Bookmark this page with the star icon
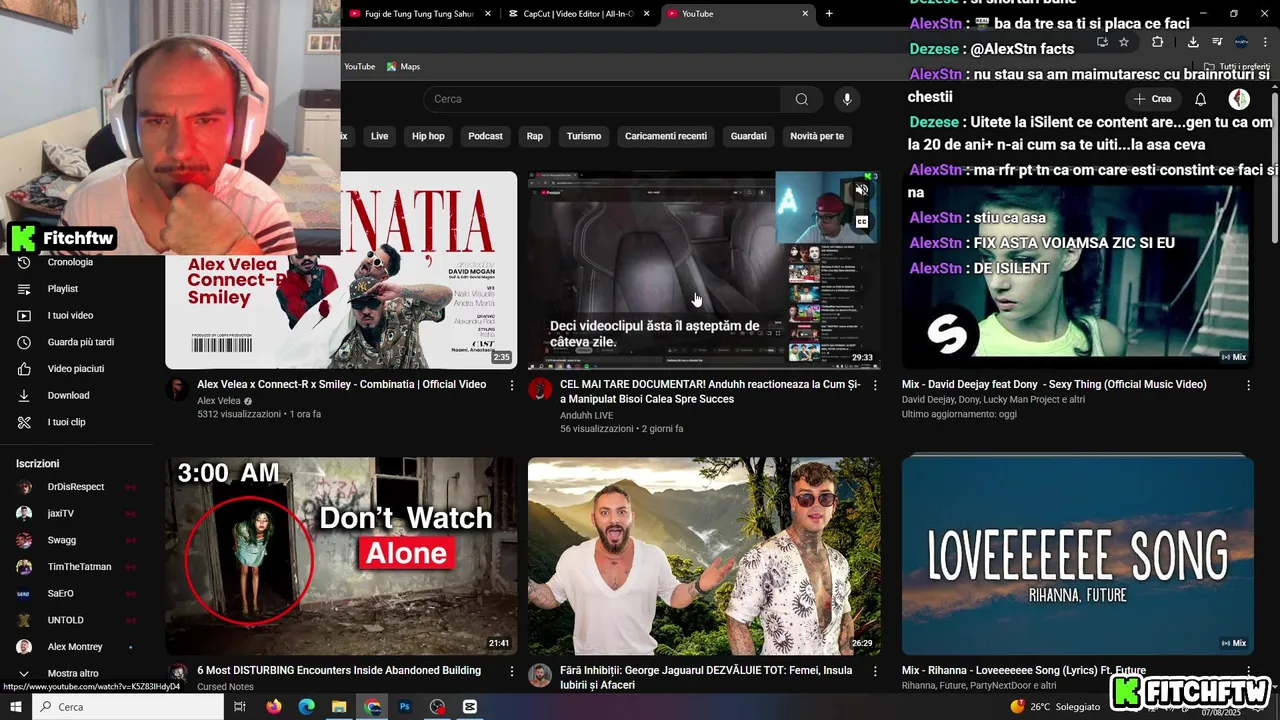Screen dimensions: 1280x720 (x=1124, y=42)
